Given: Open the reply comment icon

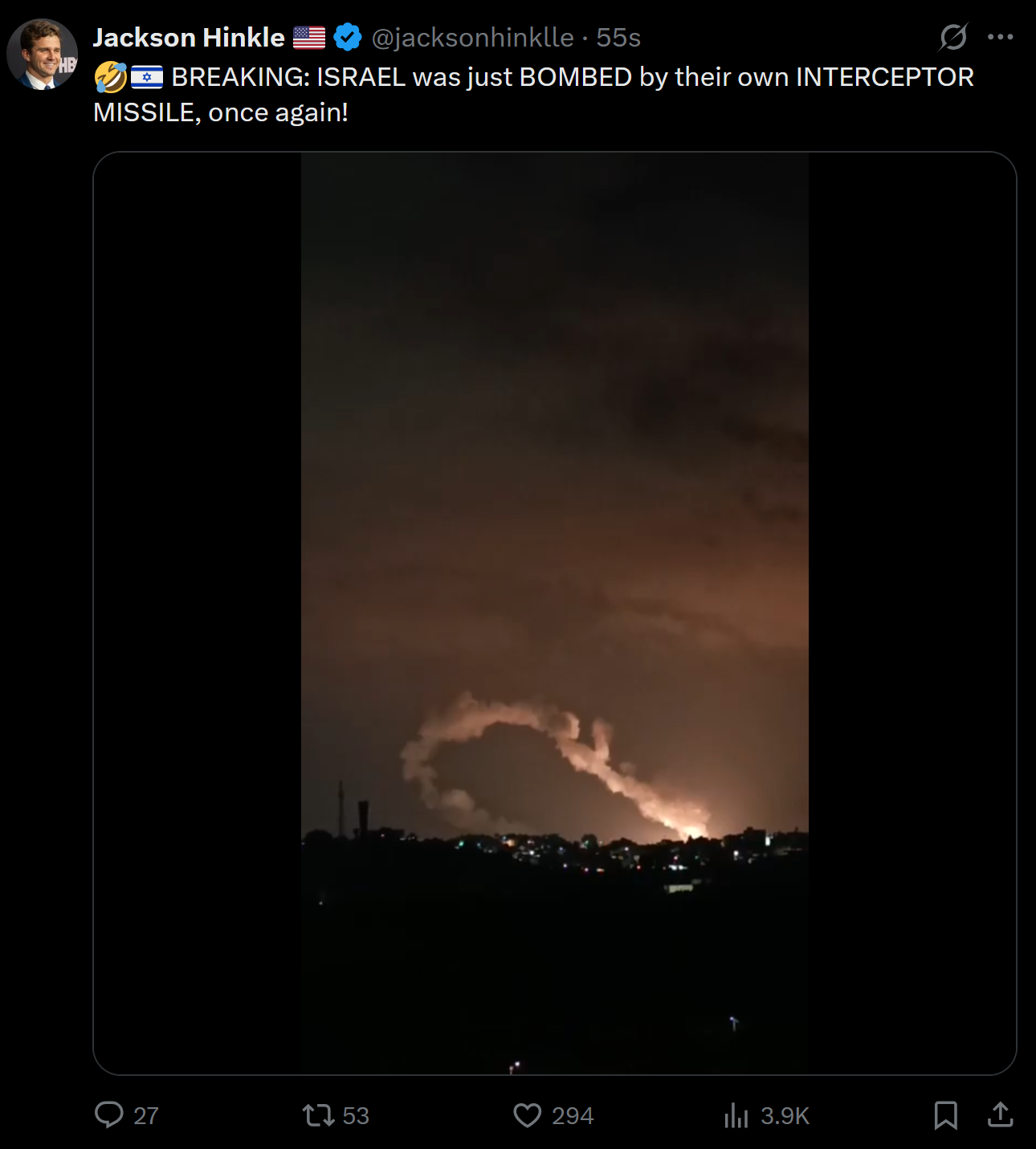Looking at the screenshot, I should pos(109,1114).
